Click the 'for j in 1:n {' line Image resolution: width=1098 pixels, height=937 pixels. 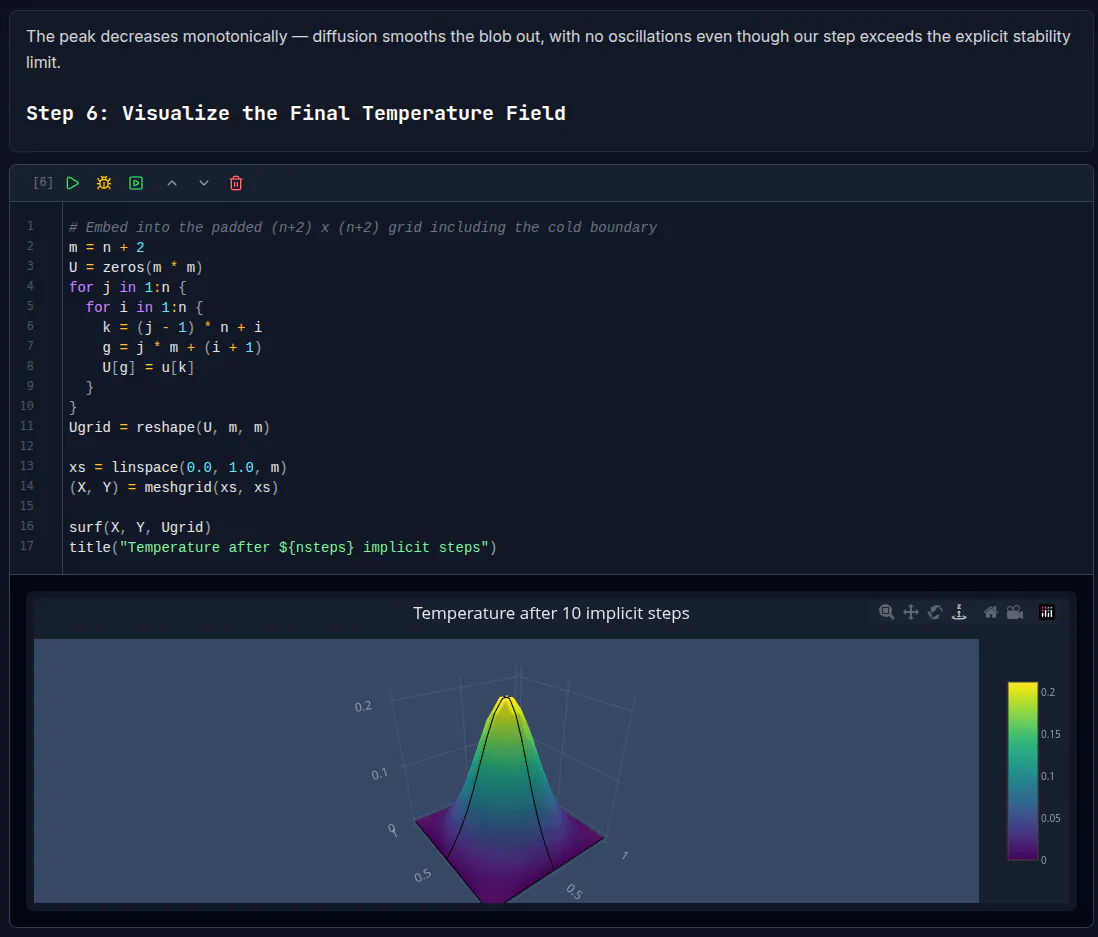(127, 287)
